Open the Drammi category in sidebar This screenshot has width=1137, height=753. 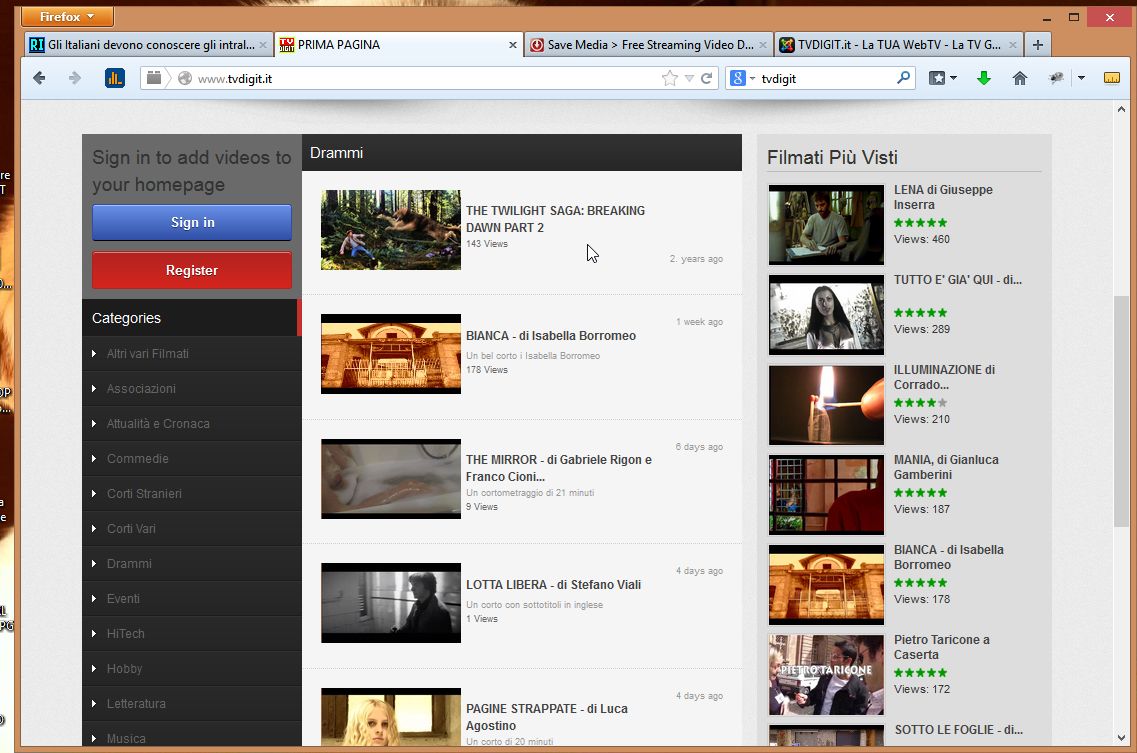[191, 564]
